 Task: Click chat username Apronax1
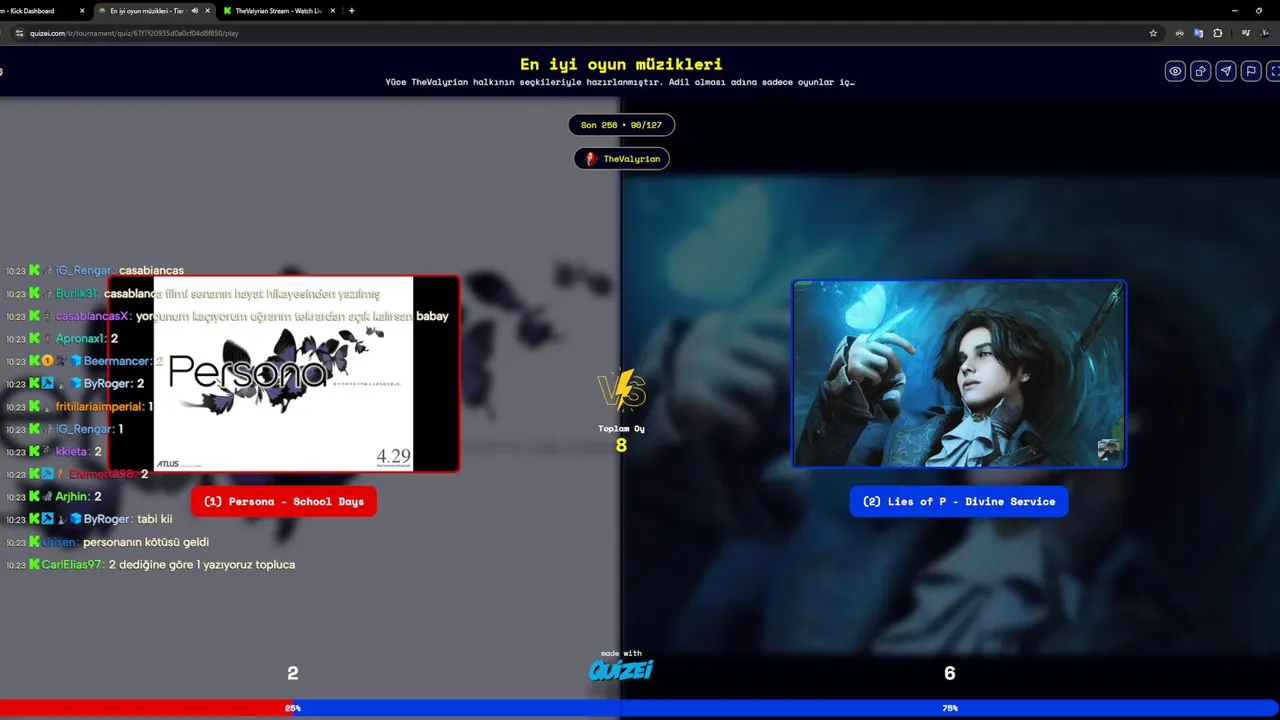(80, 339)
